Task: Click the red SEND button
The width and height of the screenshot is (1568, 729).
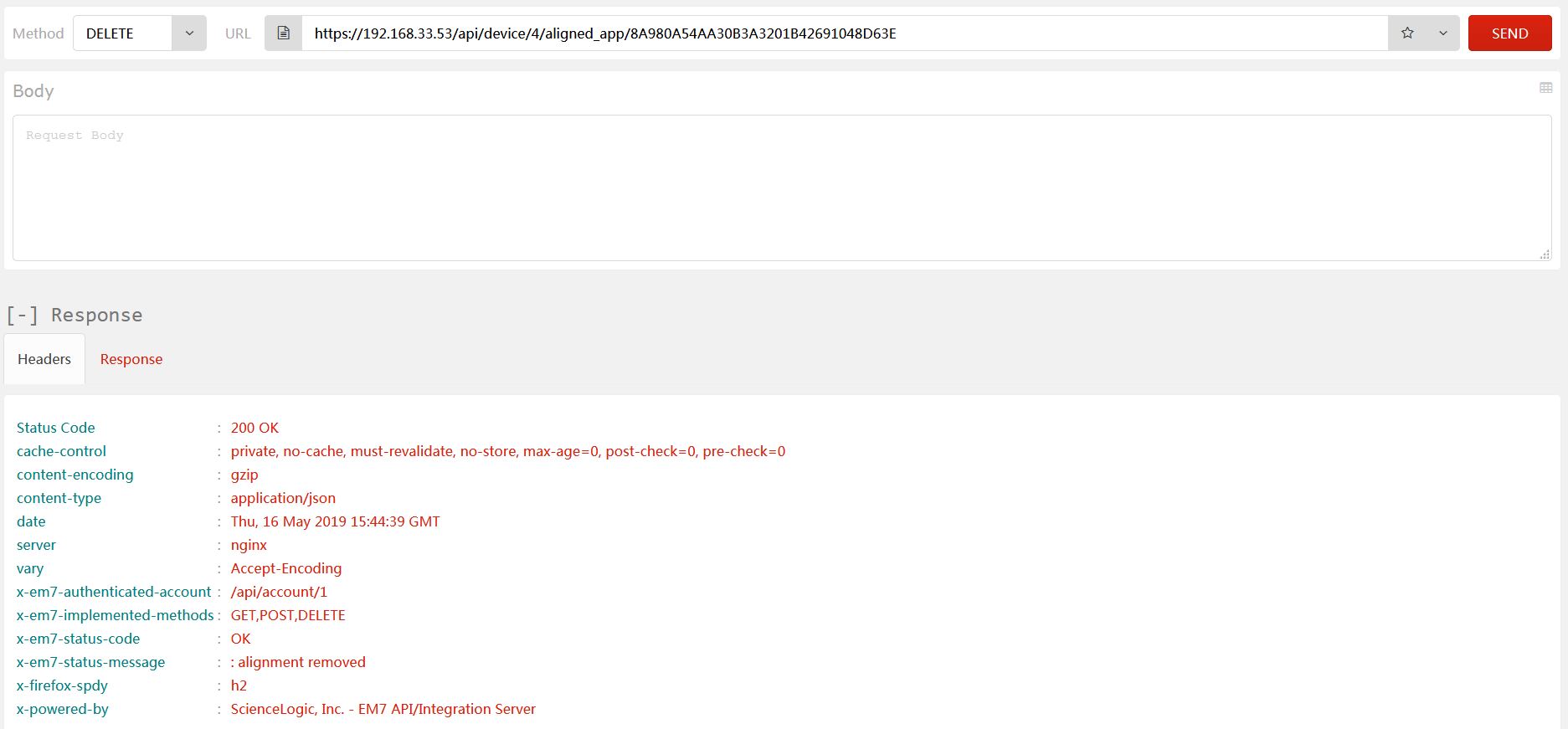Action: 1509,33
